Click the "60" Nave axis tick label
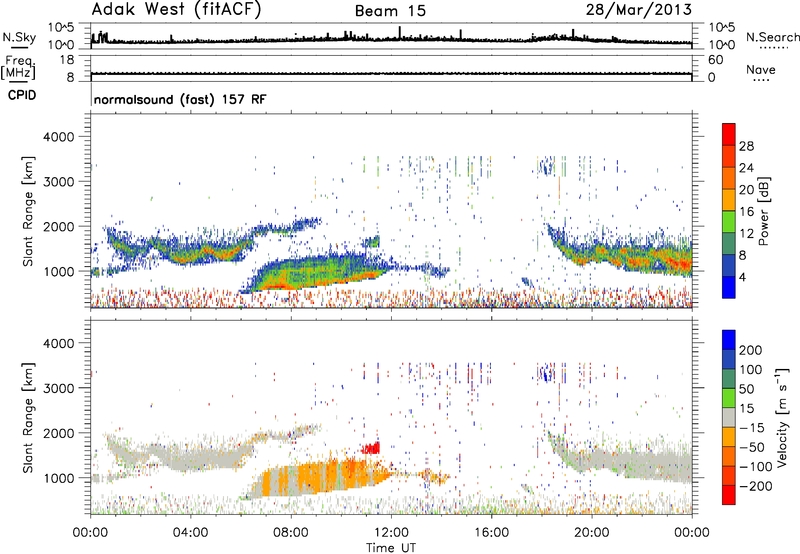 [715, 60]
